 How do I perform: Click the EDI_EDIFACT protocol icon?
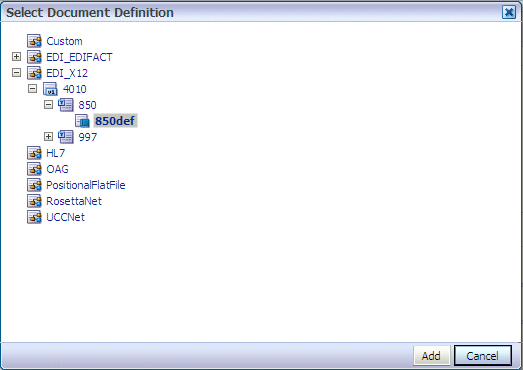point(34,57)
